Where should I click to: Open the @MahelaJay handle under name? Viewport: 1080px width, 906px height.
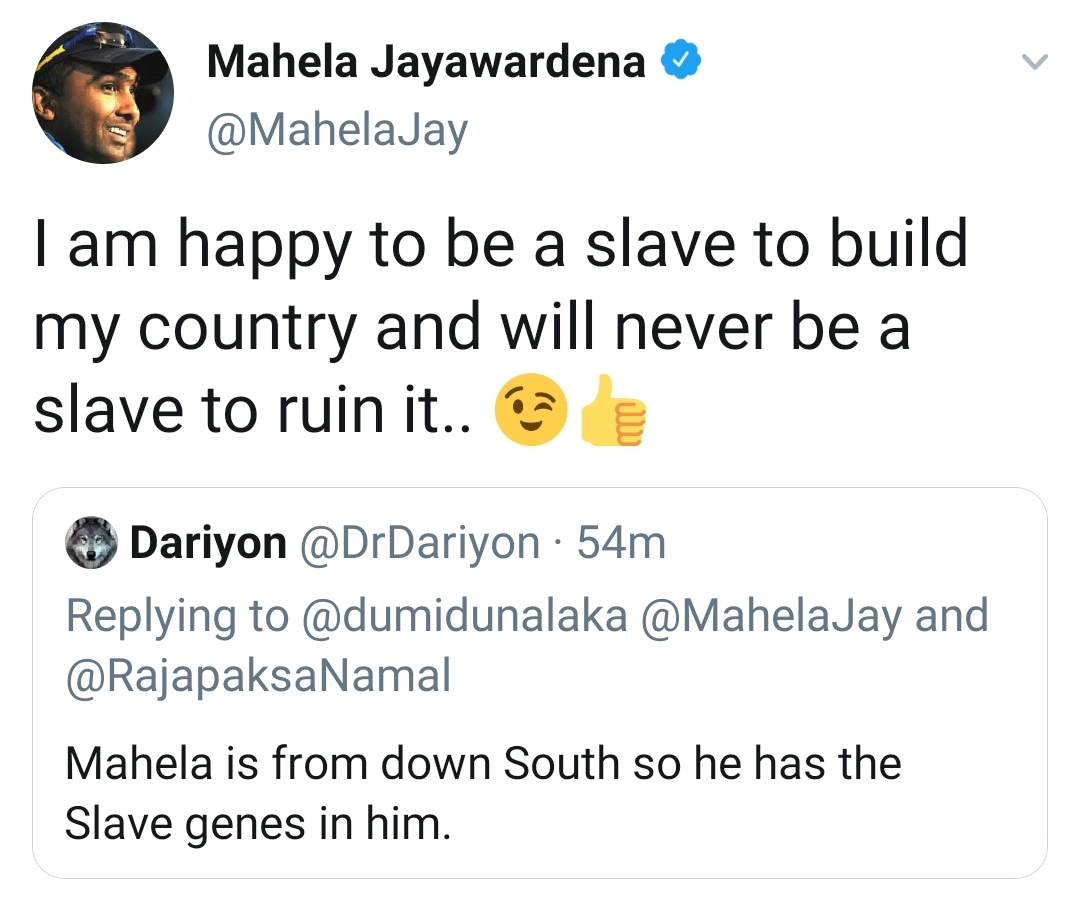click(338, 131)
